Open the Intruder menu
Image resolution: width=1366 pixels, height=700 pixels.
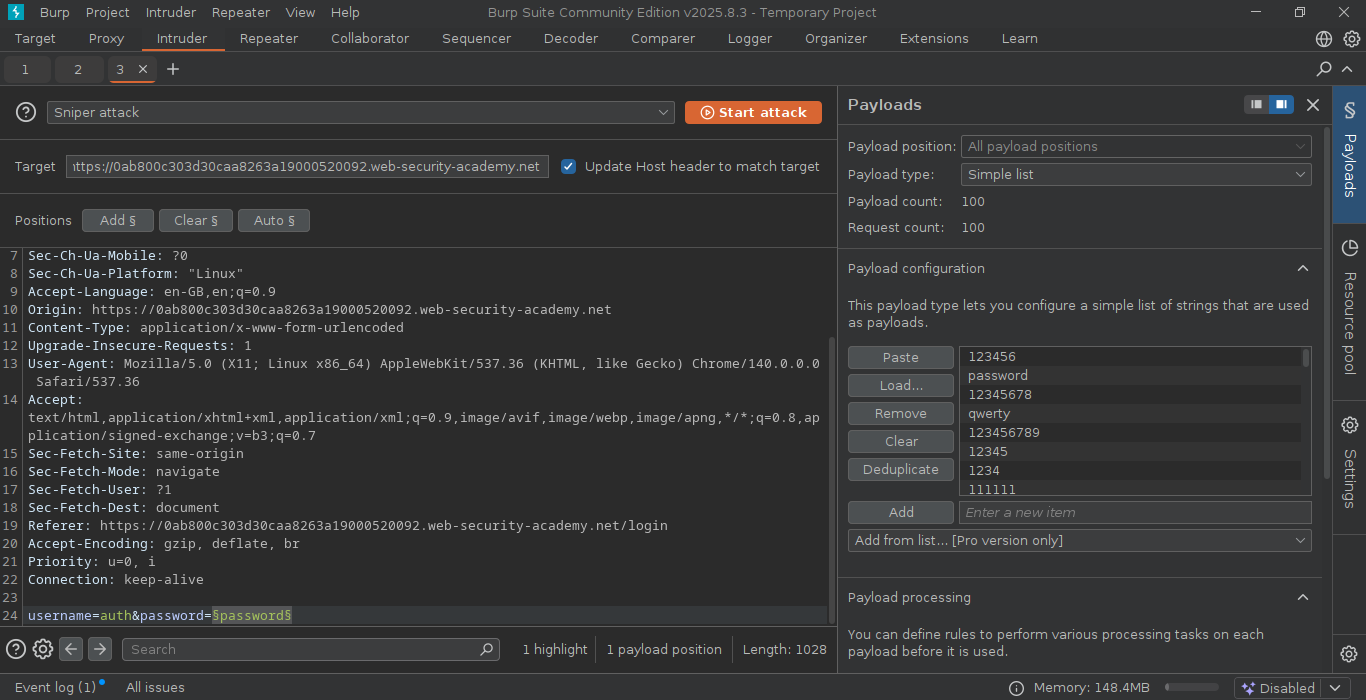170,12
